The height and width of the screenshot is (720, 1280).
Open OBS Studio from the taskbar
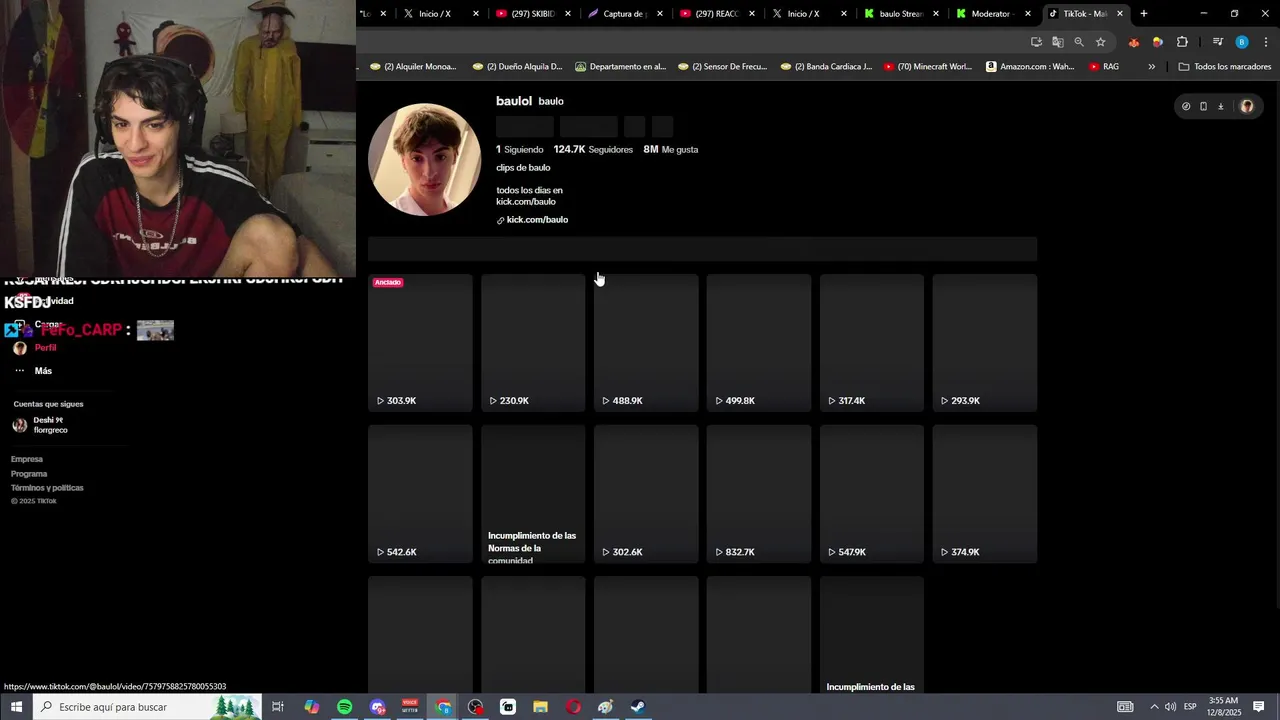click(x=475, y=707)
